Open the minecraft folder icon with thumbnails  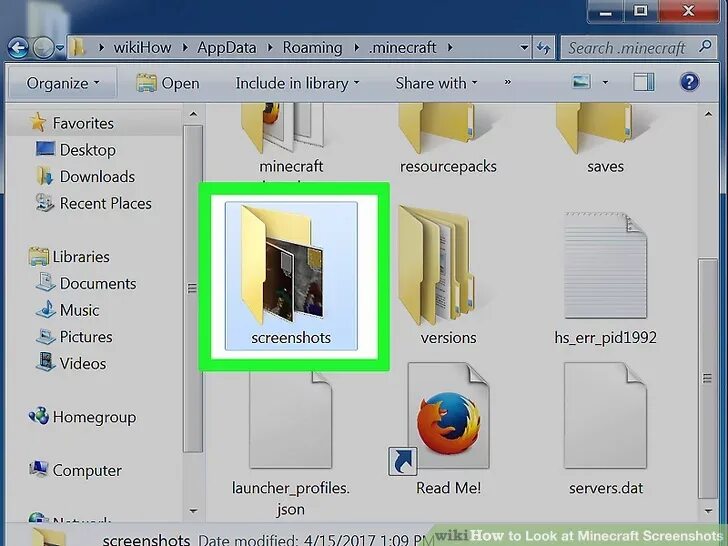point(282,129)
